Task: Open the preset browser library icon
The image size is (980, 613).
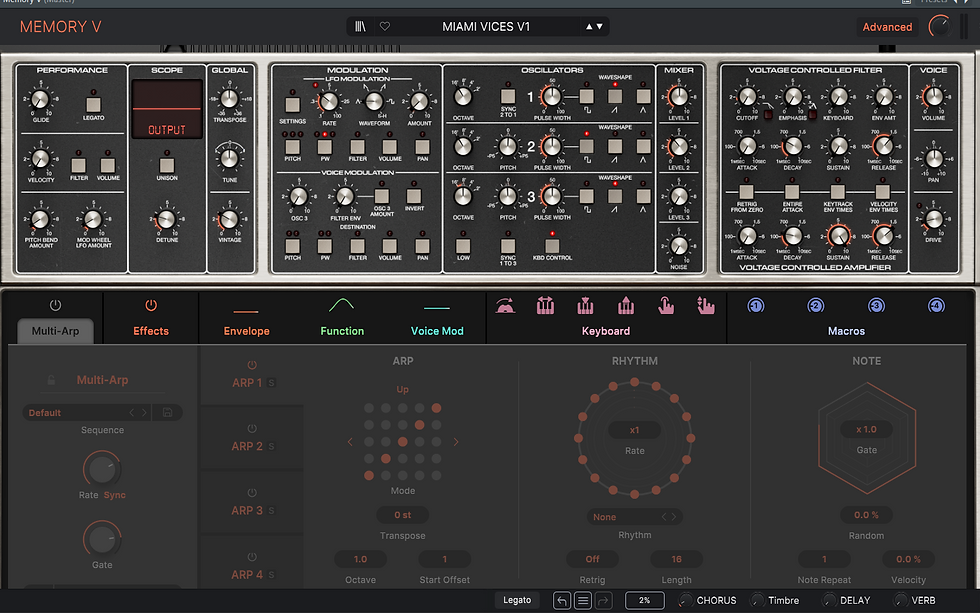Action: tap(360, 26)
